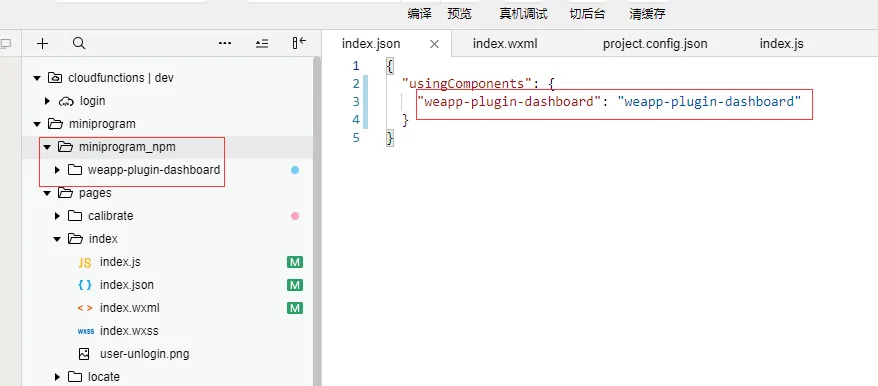Click the M badge next to index.wxml

coord(295,308)
